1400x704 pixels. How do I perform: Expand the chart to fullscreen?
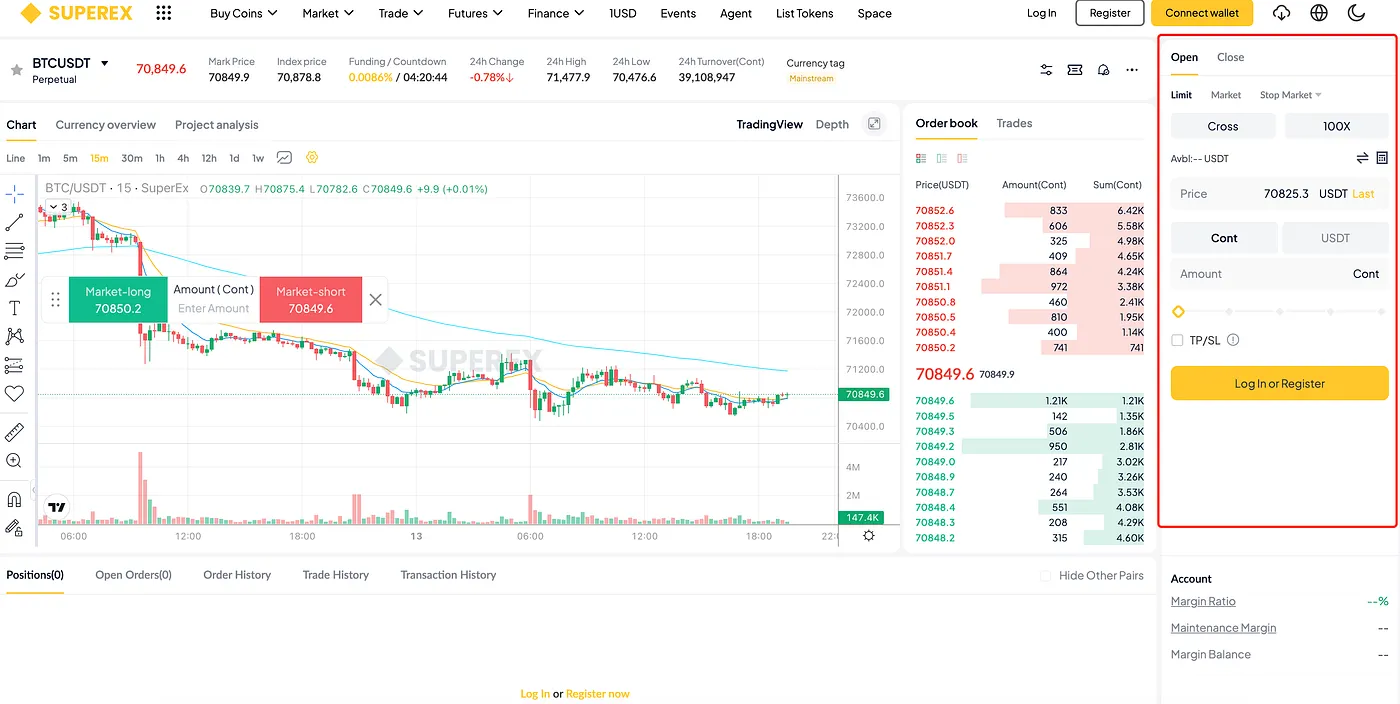coord(874,124)
